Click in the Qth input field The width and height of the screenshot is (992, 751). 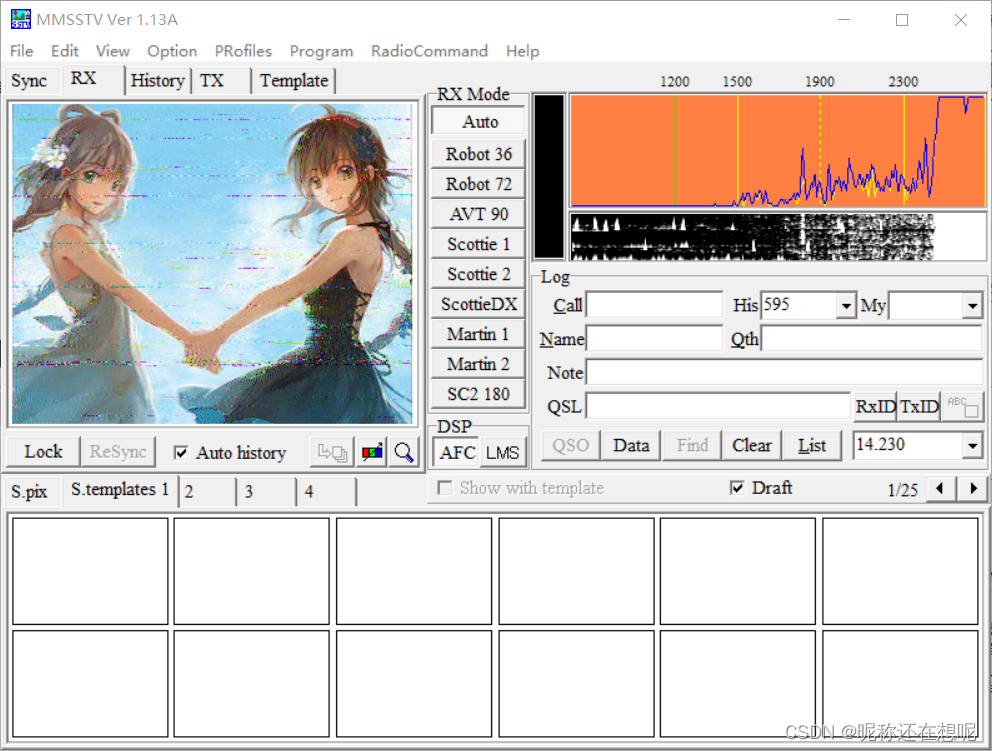(x=871, y=338)
